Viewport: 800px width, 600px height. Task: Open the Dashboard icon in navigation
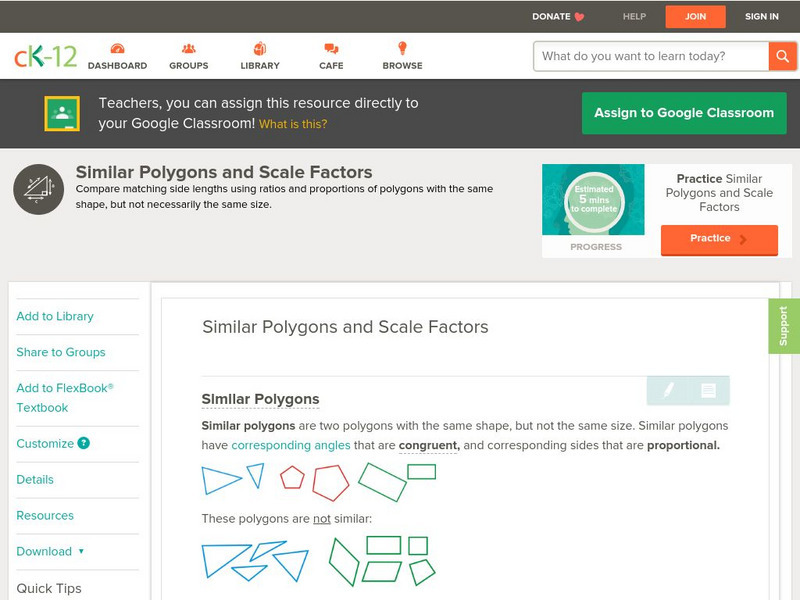[x=117, y=49]
